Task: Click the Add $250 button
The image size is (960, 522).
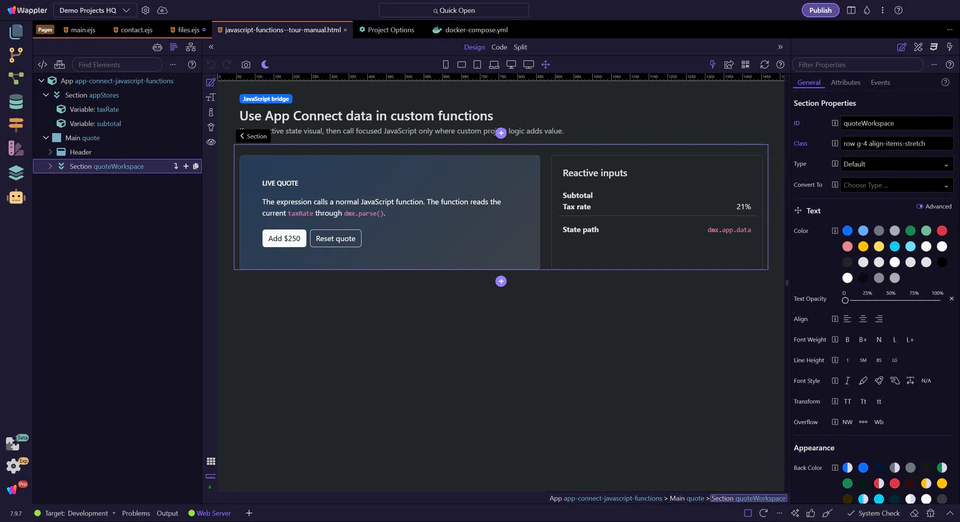Action: pyautogui.click(x=284, y=238)
